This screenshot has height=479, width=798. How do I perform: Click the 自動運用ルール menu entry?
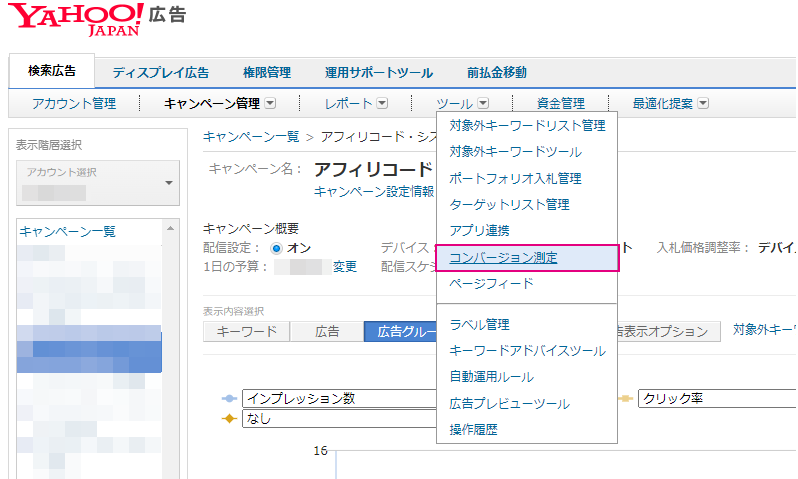click(491, 377)
